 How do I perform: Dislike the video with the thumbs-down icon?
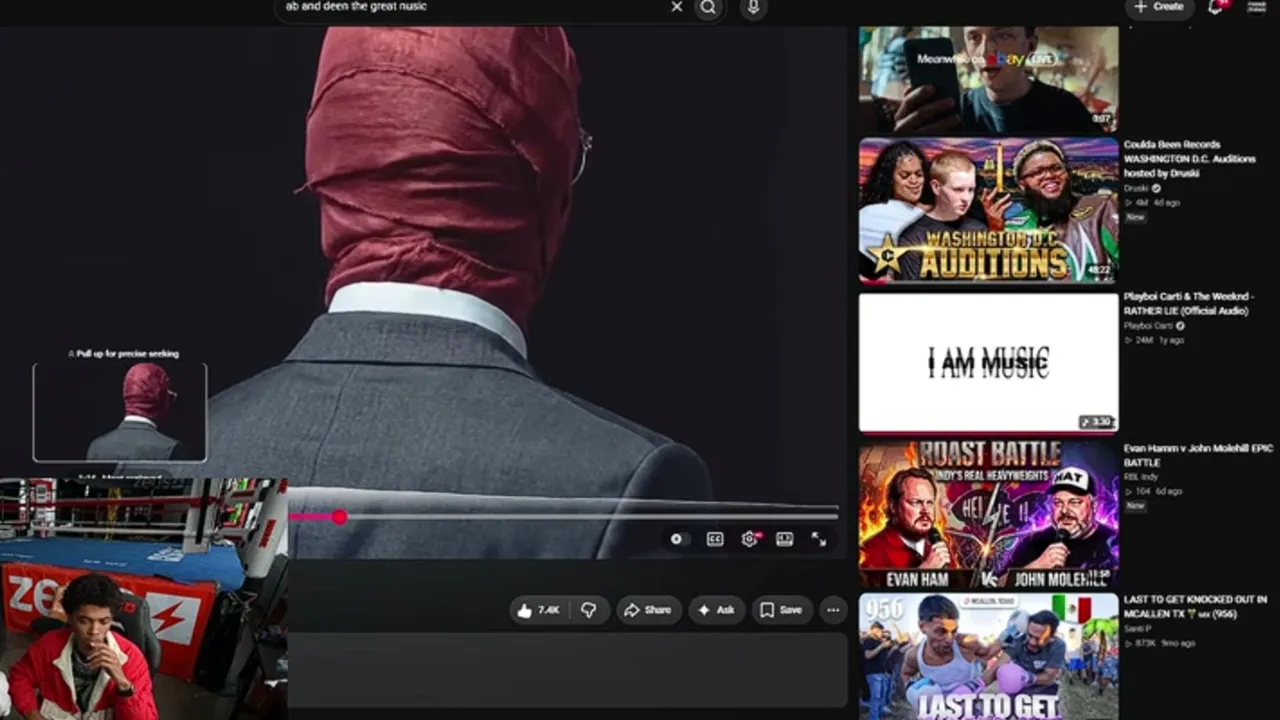click(589, 610)
